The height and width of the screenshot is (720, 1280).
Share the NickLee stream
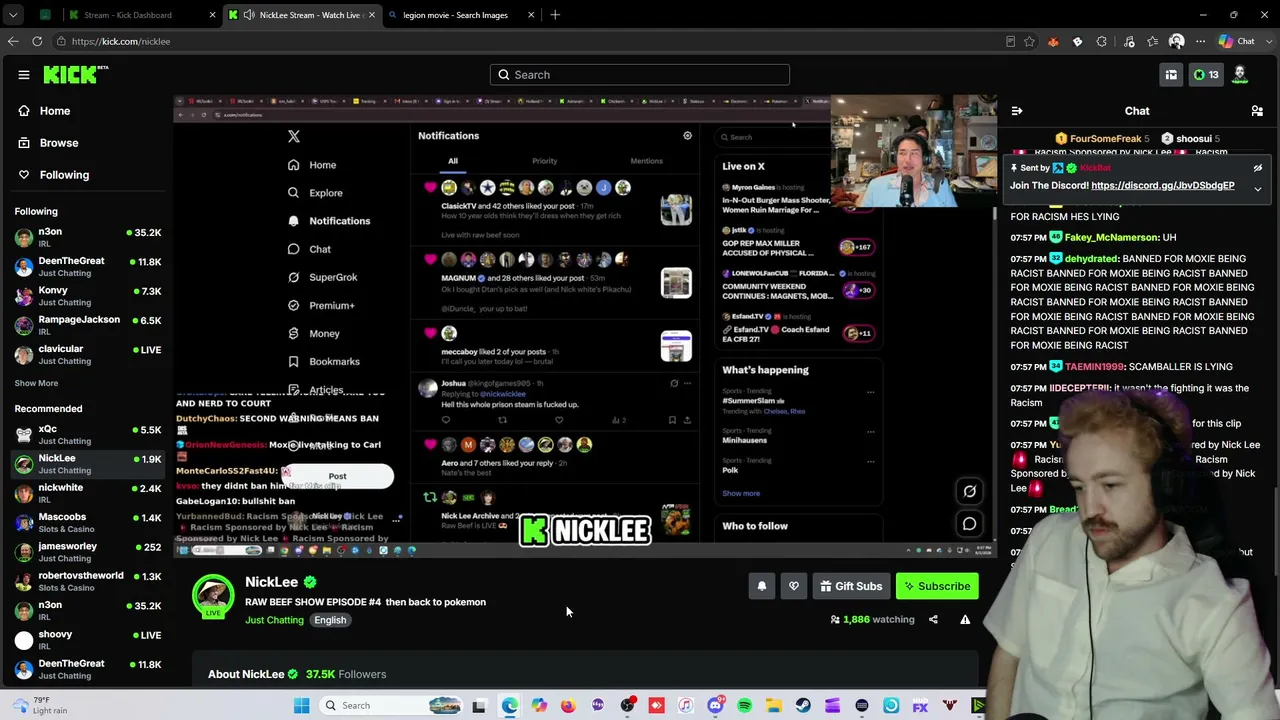tap(933, 619)
